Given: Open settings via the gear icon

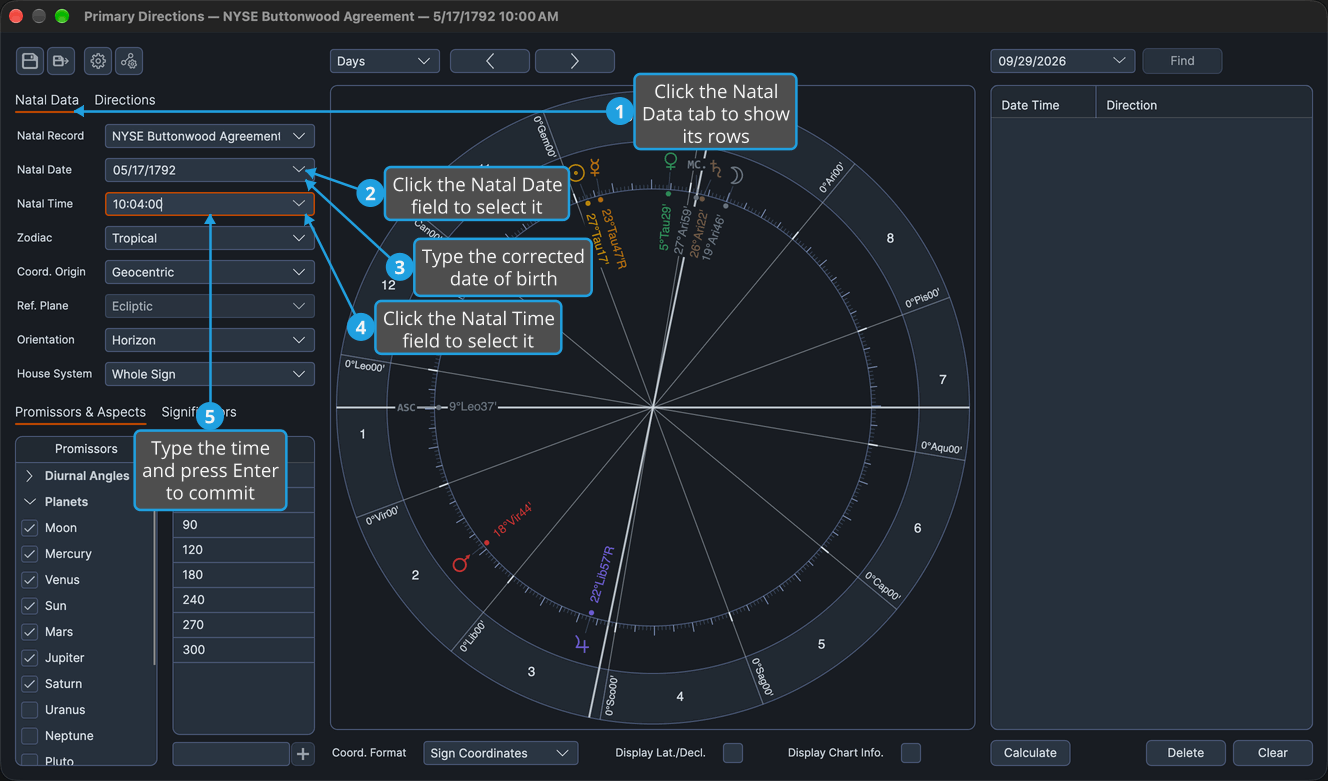Looking at the screenshot, I should pyautogui.click(x=98, y=61).
